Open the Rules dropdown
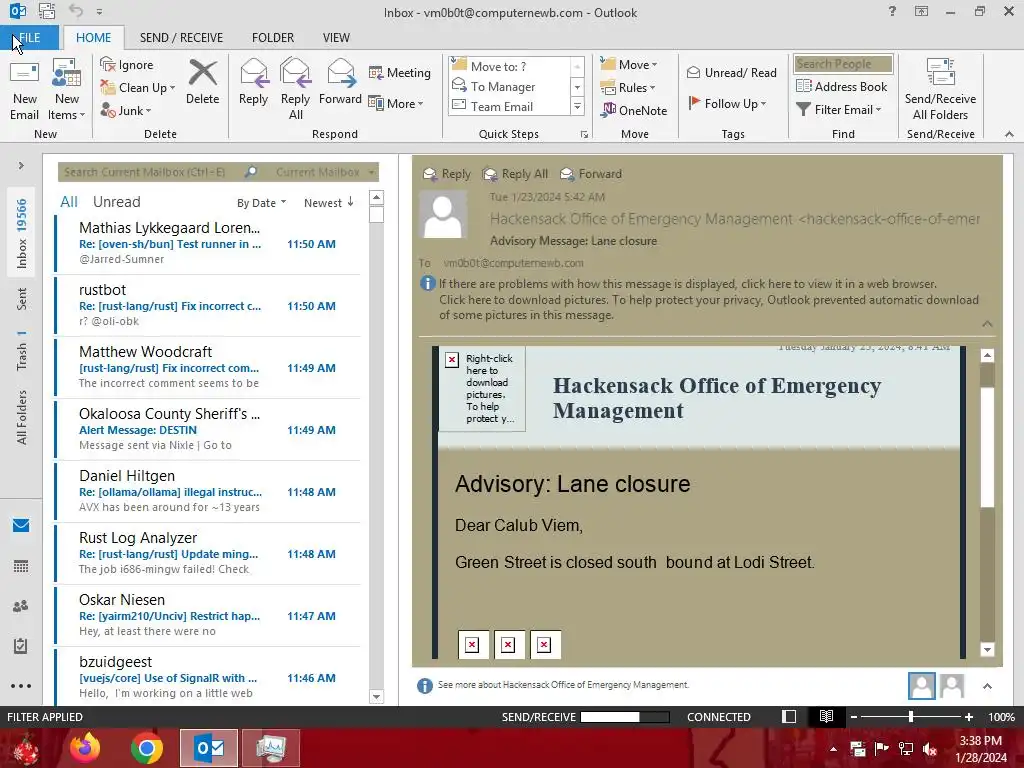The height and width of the screenshot is (768, 1024). click(x=628, y=88)
